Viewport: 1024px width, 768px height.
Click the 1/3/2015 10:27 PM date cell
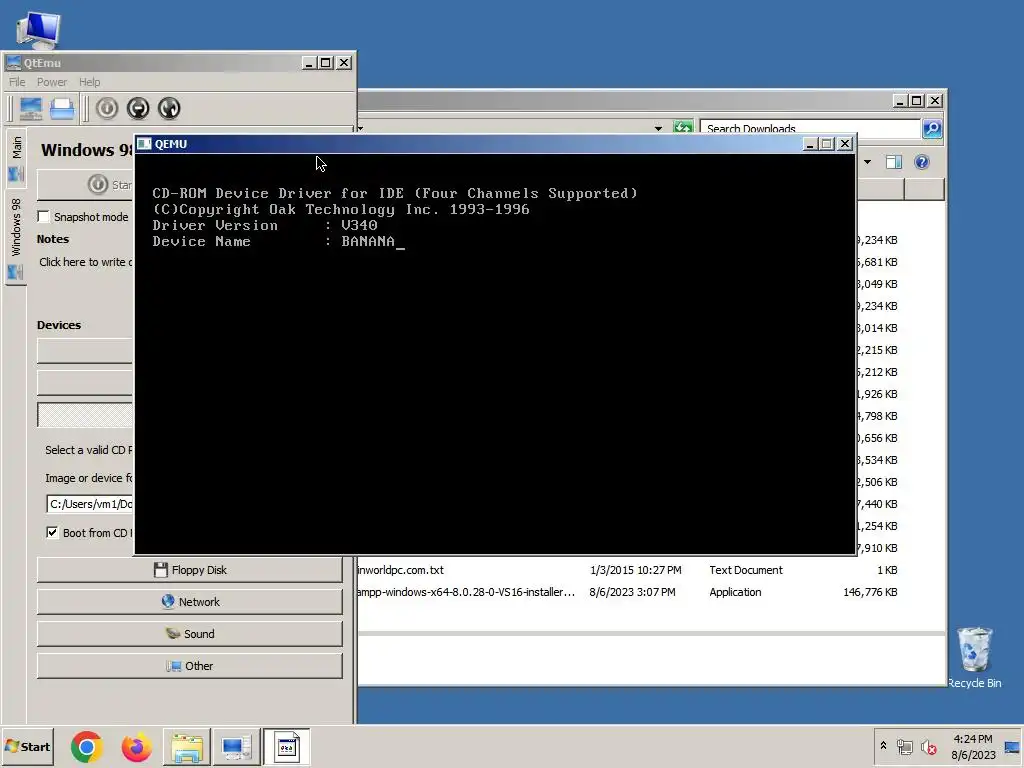[x=635, y=570]
